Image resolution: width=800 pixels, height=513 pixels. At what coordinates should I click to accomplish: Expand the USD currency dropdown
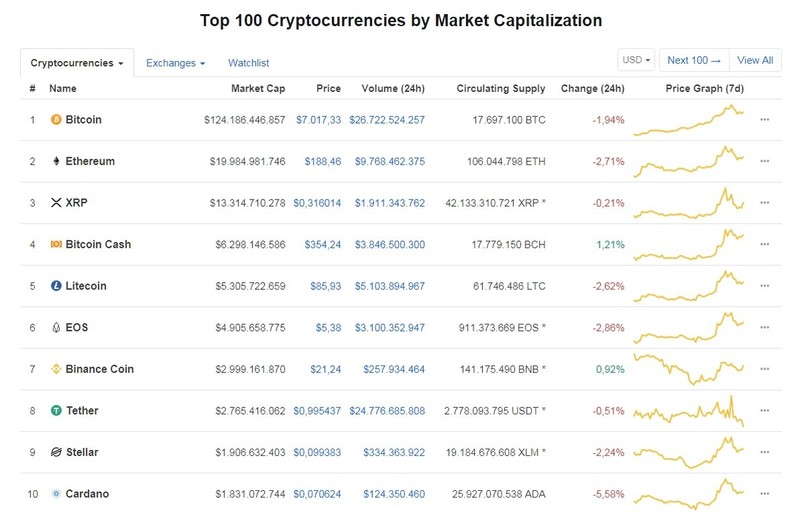coord(636,60)
